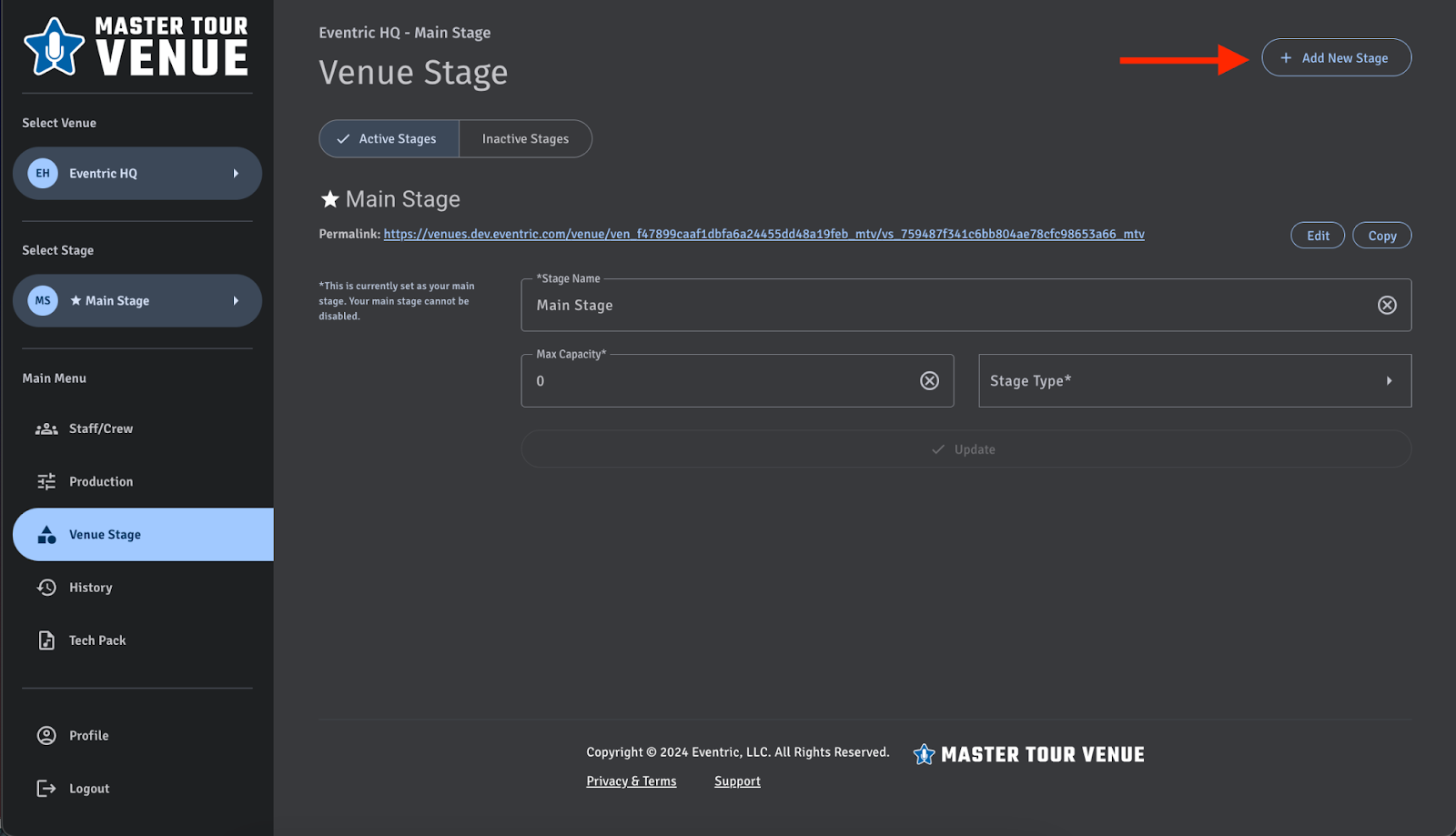Select the Staff/Crew people icon
The height and width of the screenshot is (836, 1456).
tap(45, 428)
